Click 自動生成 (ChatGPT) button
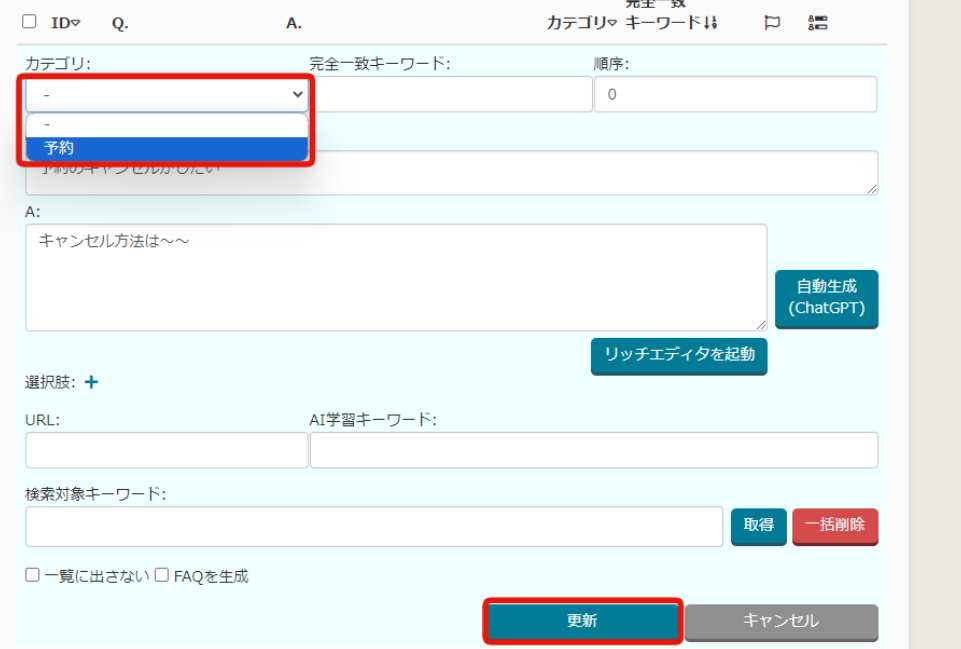 [x=826, y=297]
